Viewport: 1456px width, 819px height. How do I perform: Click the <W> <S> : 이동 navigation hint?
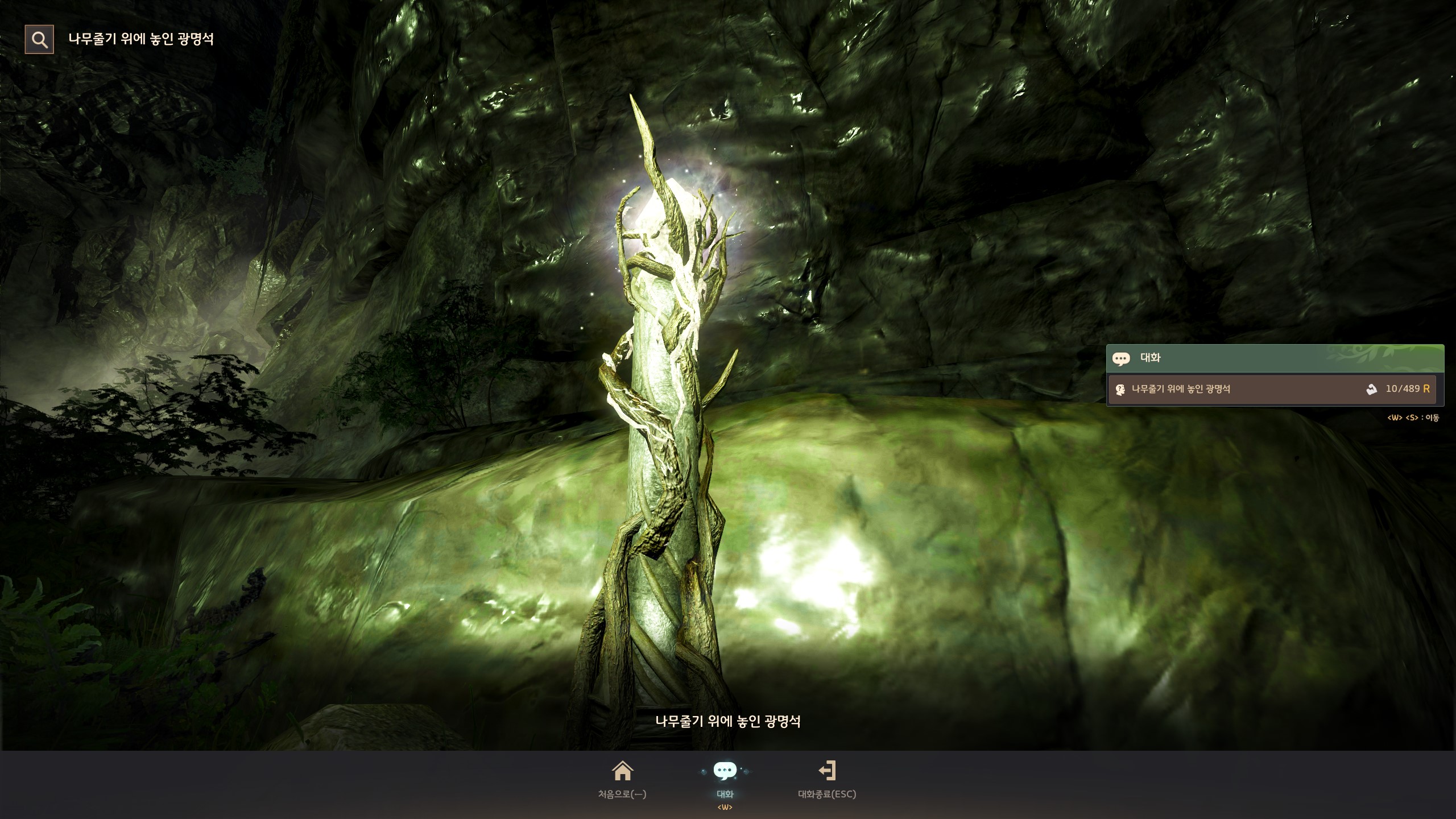point(1413,418)
